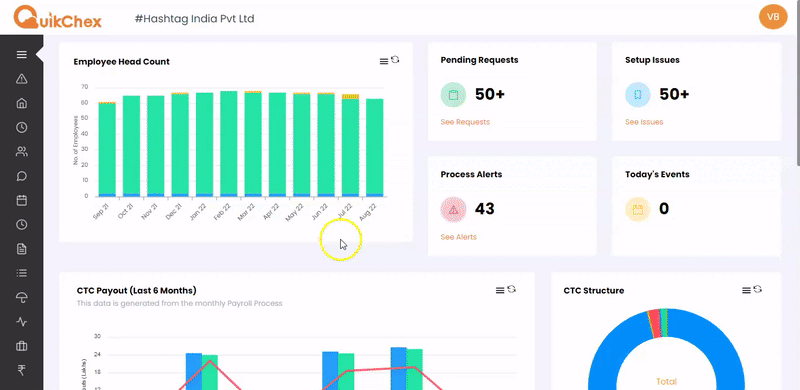Open the chat bubble sidebar icon
The width and height of the screenshot is (800, 390).
(21, 176)
